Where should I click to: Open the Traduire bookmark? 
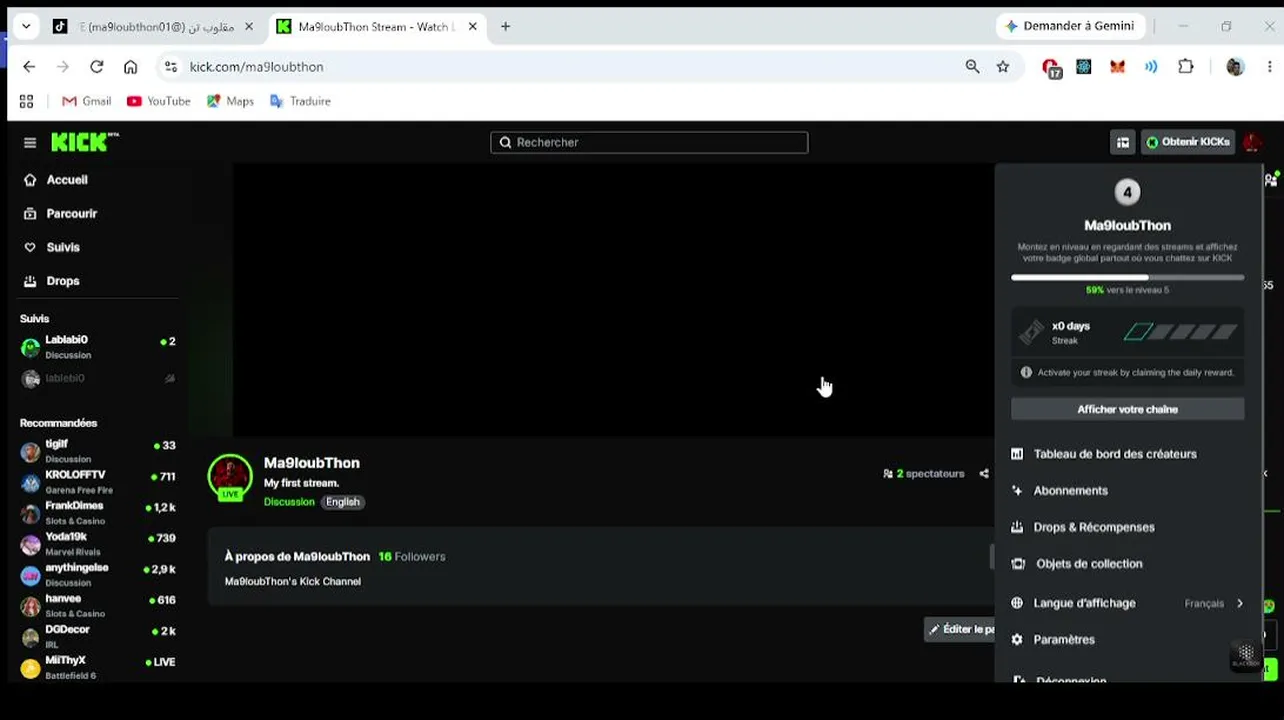pyautogui.click(x=300, y=101)
